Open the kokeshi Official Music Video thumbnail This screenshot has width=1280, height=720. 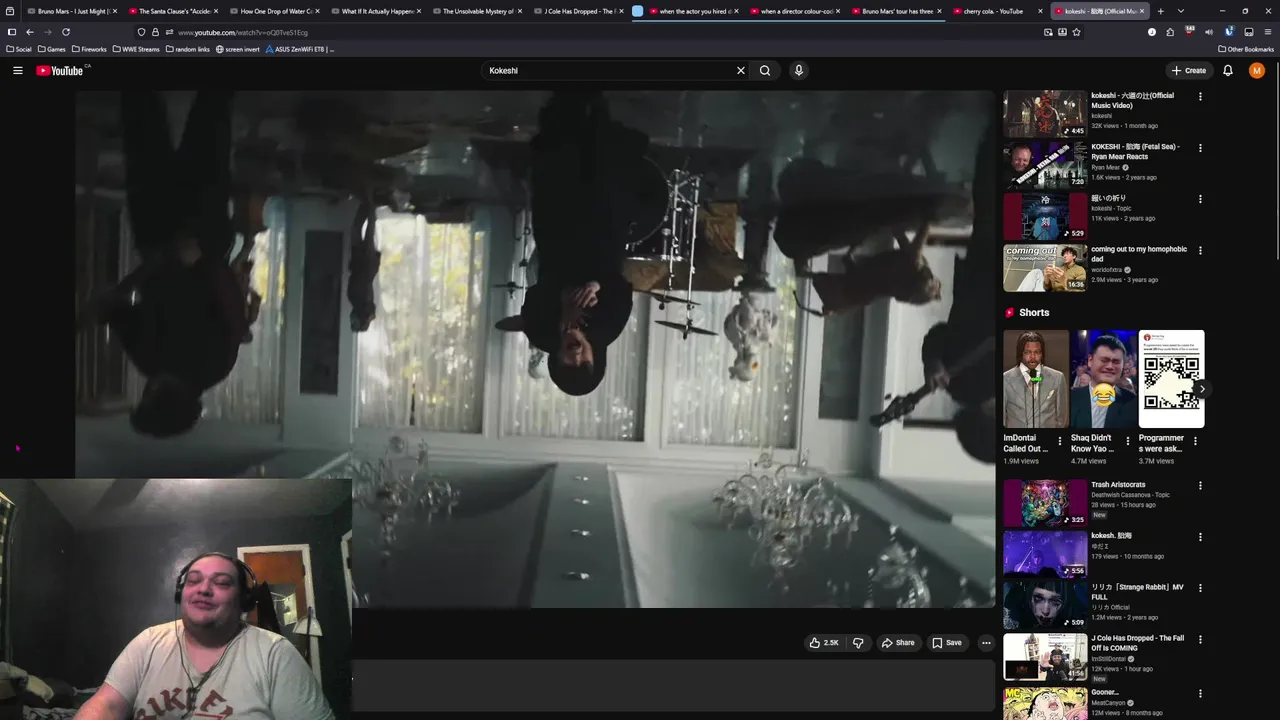click(x=1045, y=114)
